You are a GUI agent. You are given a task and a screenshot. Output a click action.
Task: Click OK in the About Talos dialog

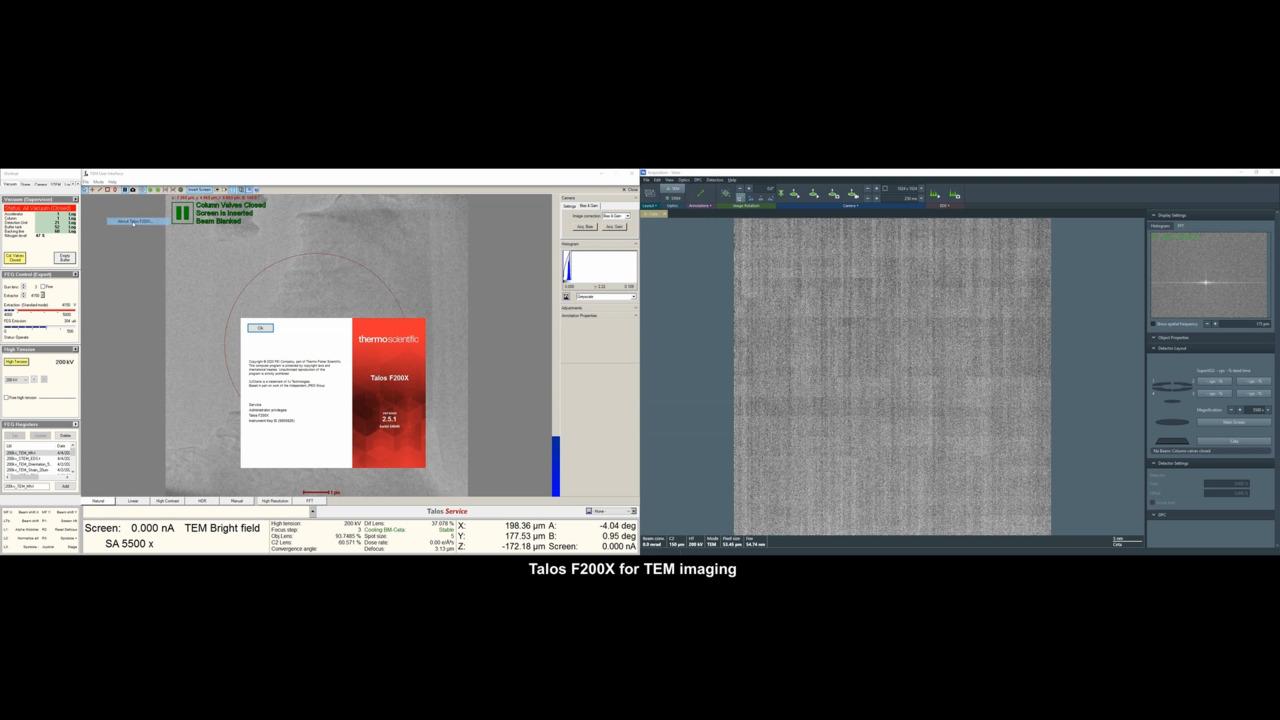[x=260, y=328]
